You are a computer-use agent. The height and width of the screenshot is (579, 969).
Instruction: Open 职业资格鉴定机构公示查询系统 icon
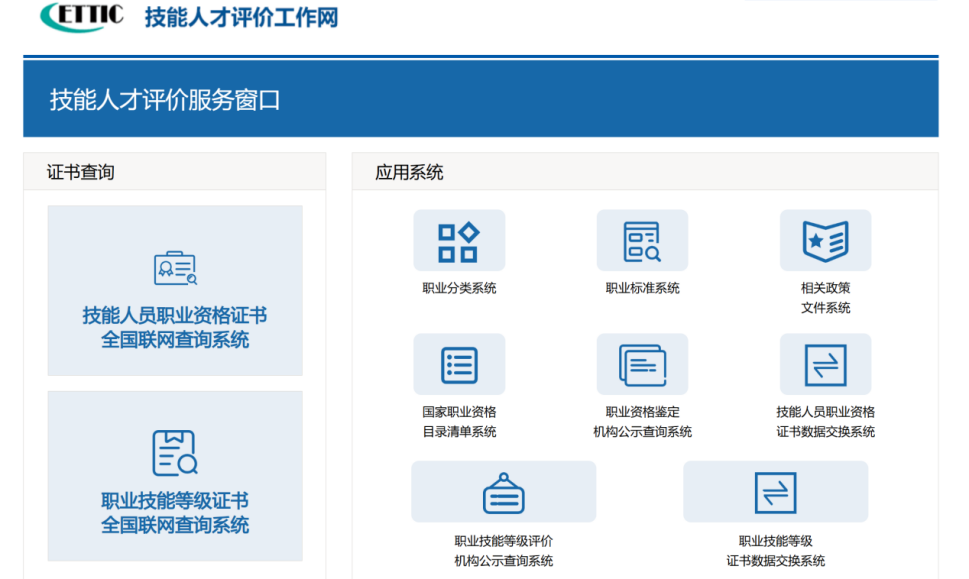tap(641, 364)
